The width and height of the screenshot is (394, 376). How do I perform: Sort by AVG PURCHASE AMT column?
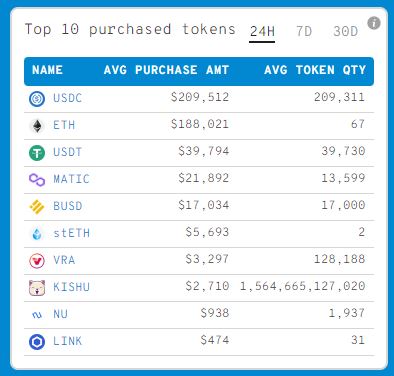tap(166, 70)
